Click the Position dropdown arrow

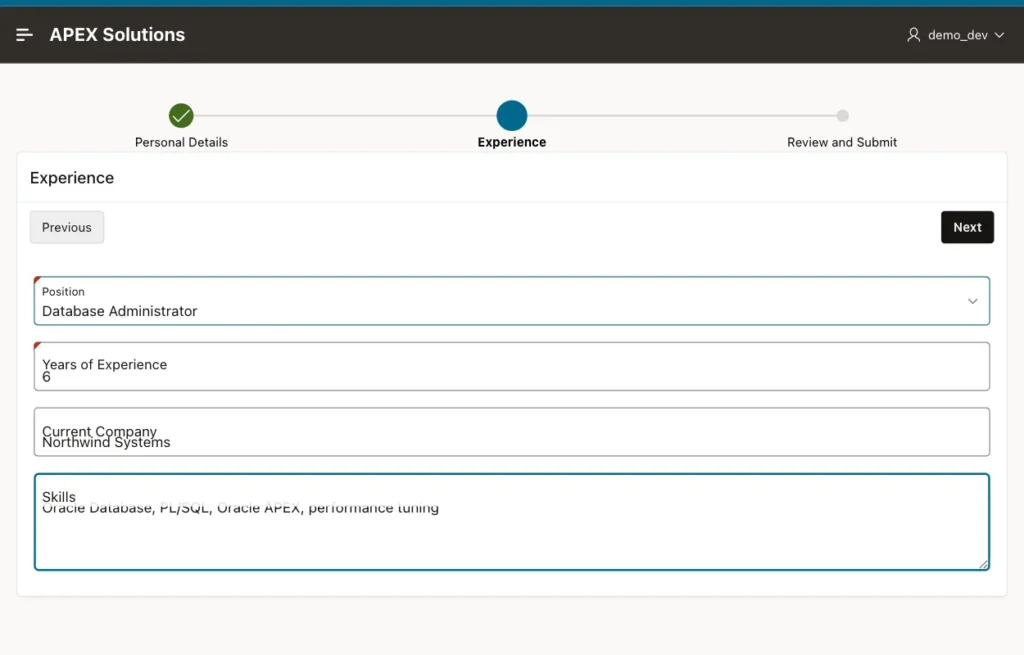(x=972, y=301)
